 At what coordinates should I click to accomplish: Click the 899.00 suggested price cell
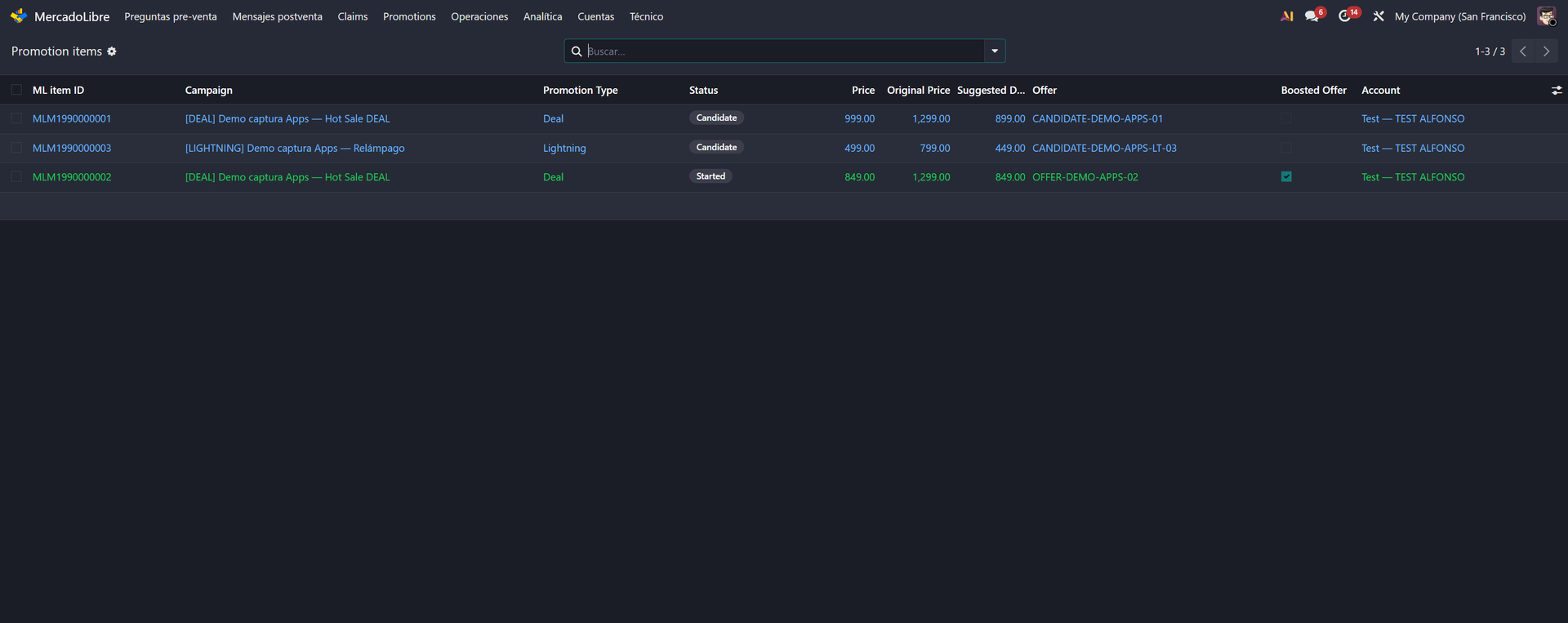click(x=1010, y=119)
